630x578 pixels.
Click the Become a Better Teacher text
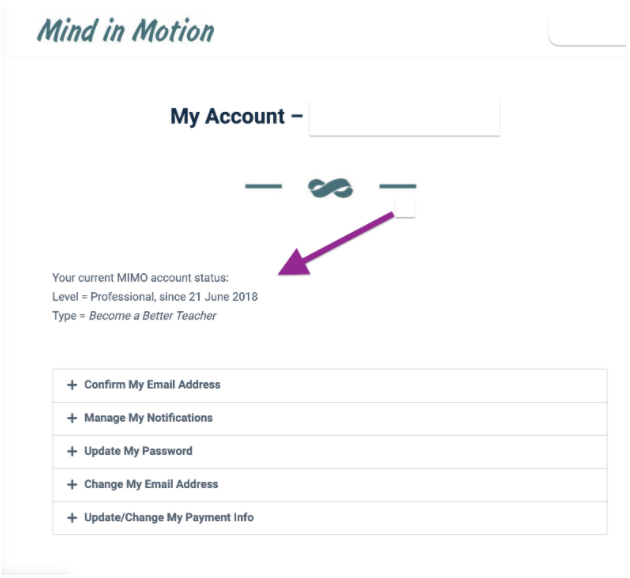[153, 316]
